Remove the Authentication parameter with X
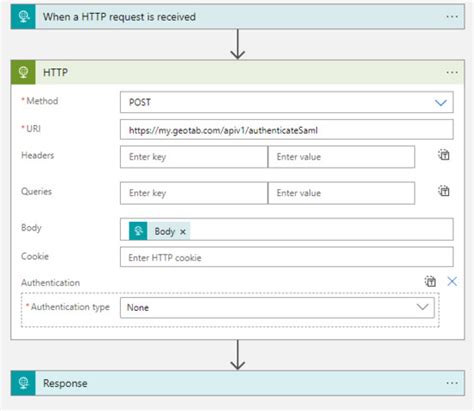Image resolution: width=474 pixels, height=411 pixels. coord(452,281)
